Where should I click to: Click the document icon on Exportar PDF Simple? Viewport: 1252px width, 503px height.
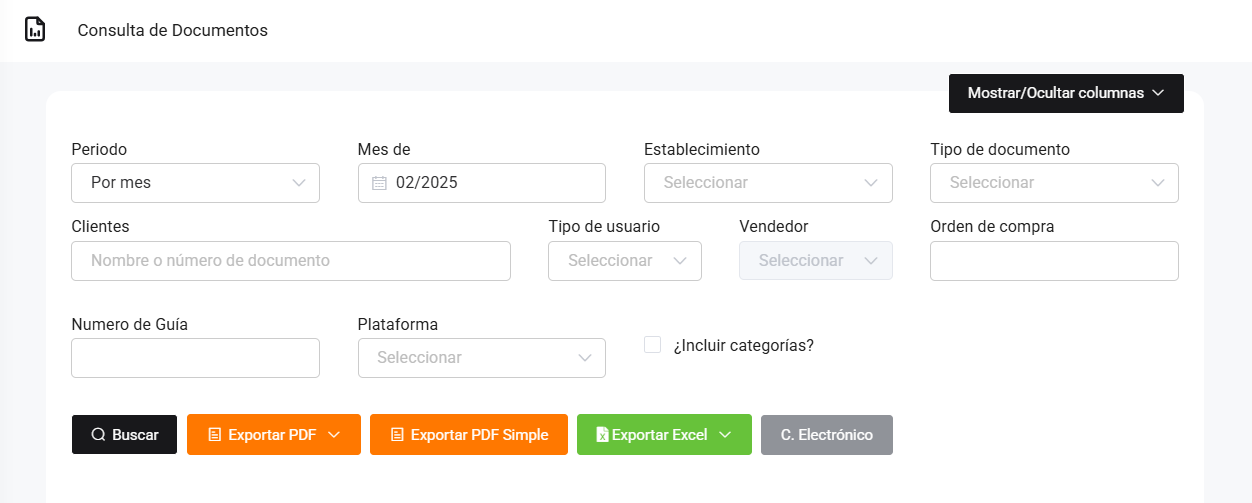(397, 435)
